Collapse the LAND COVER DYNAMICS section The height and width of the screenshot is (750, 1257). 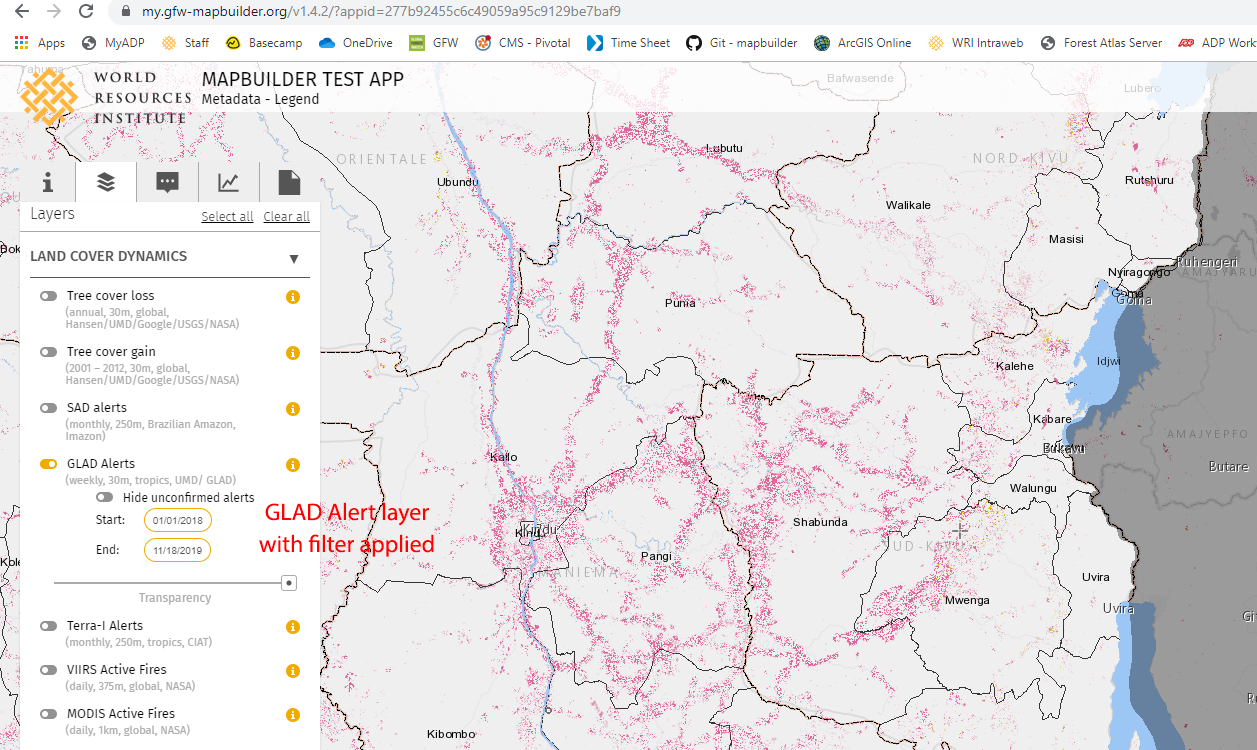(294, 258)
